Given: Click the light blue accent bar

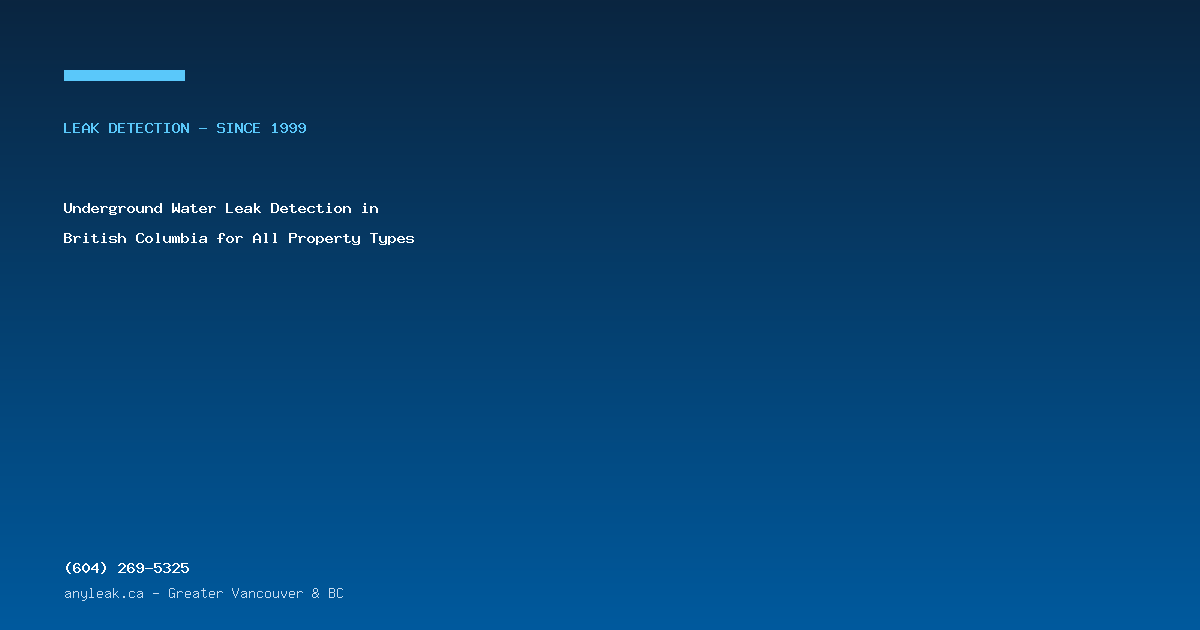Looking at the screenshot, I should [x=124, y=75].
